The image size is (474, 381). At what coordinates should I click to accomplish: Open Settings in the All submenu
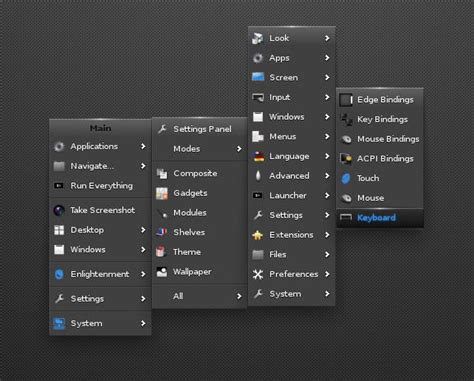[x=292, y=215]
